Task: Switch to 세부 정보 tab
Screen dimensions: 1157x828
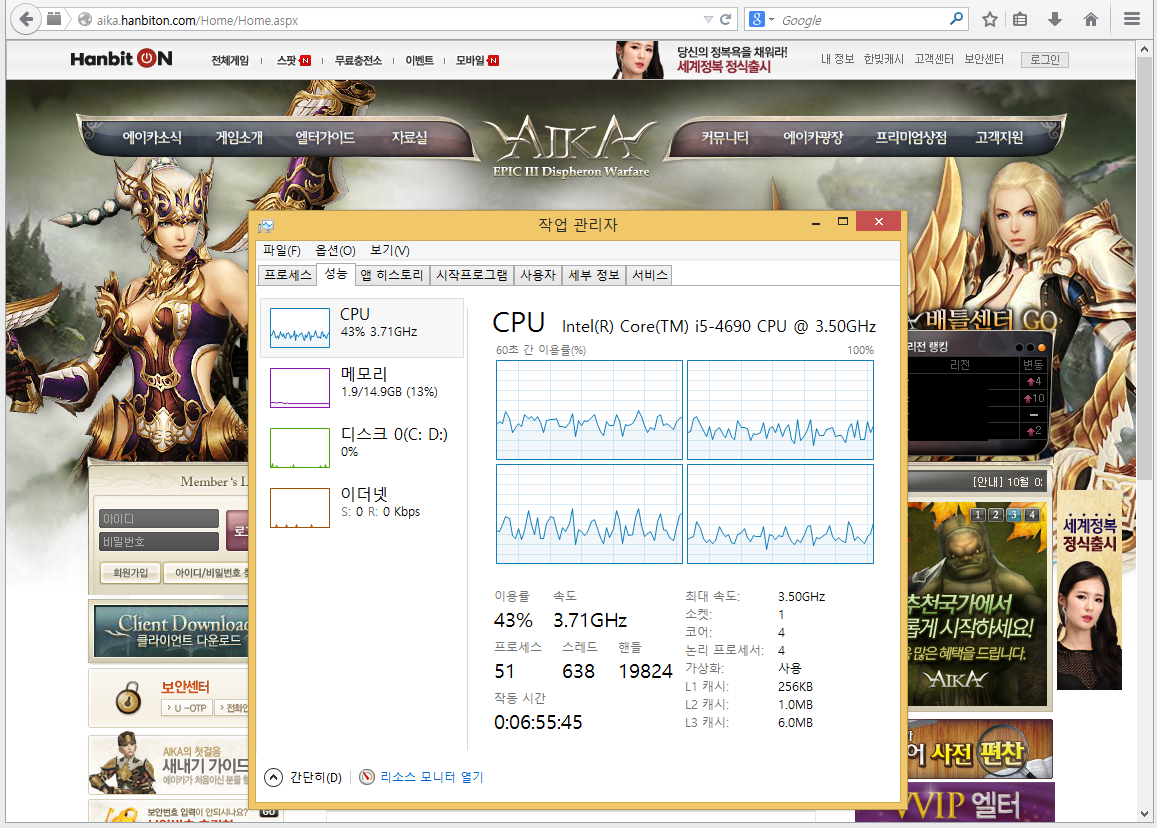Action: [x=594, y=275]
